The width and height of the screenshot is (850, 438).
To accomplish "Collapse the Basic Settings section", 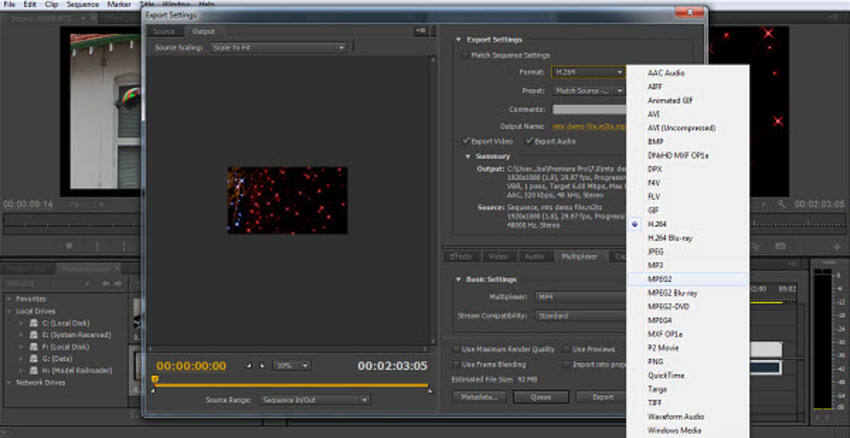I will [x=458, y=279].
